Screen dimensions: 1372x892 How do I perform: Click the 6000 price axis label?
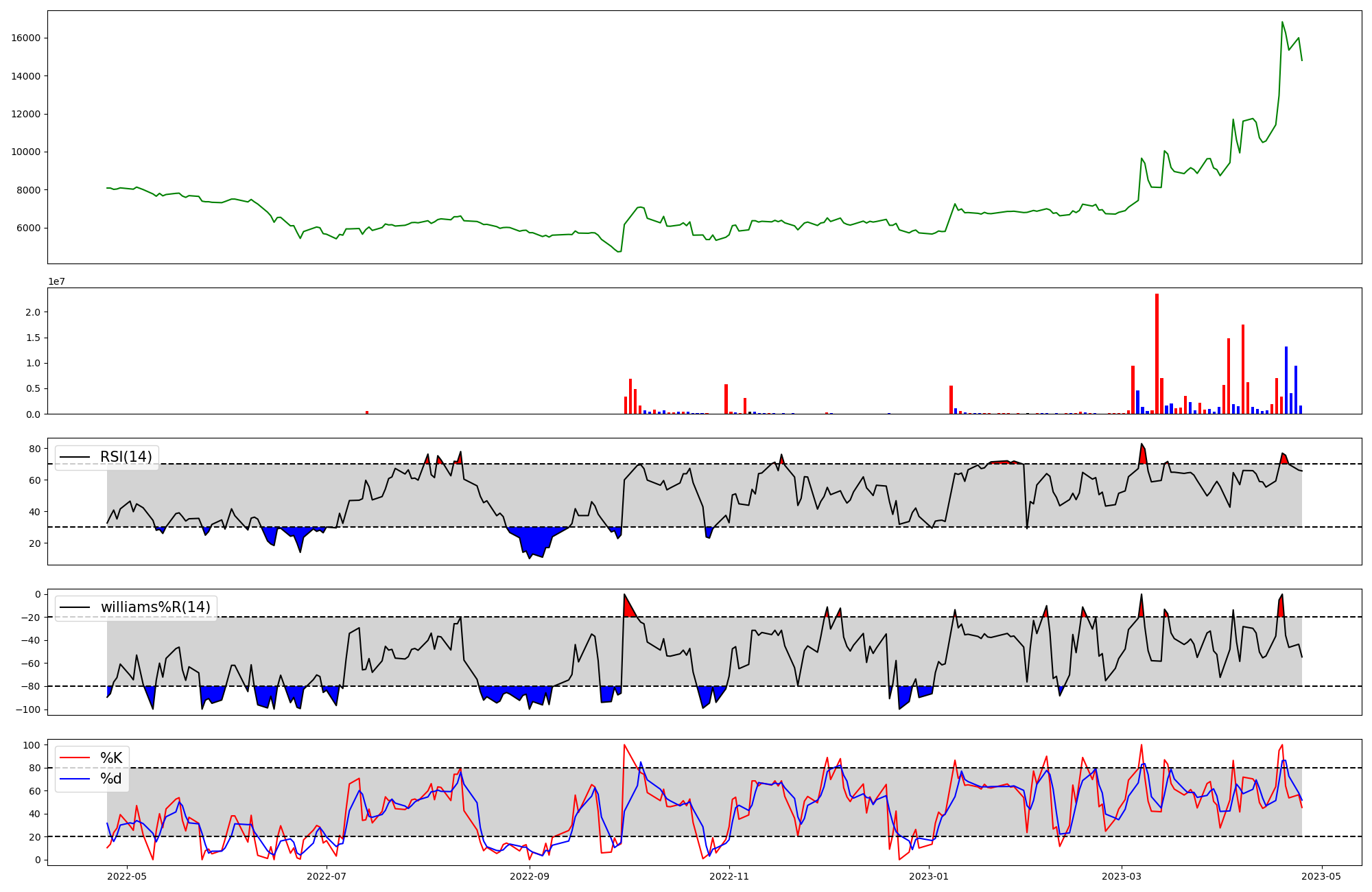(x=29, y=228)
